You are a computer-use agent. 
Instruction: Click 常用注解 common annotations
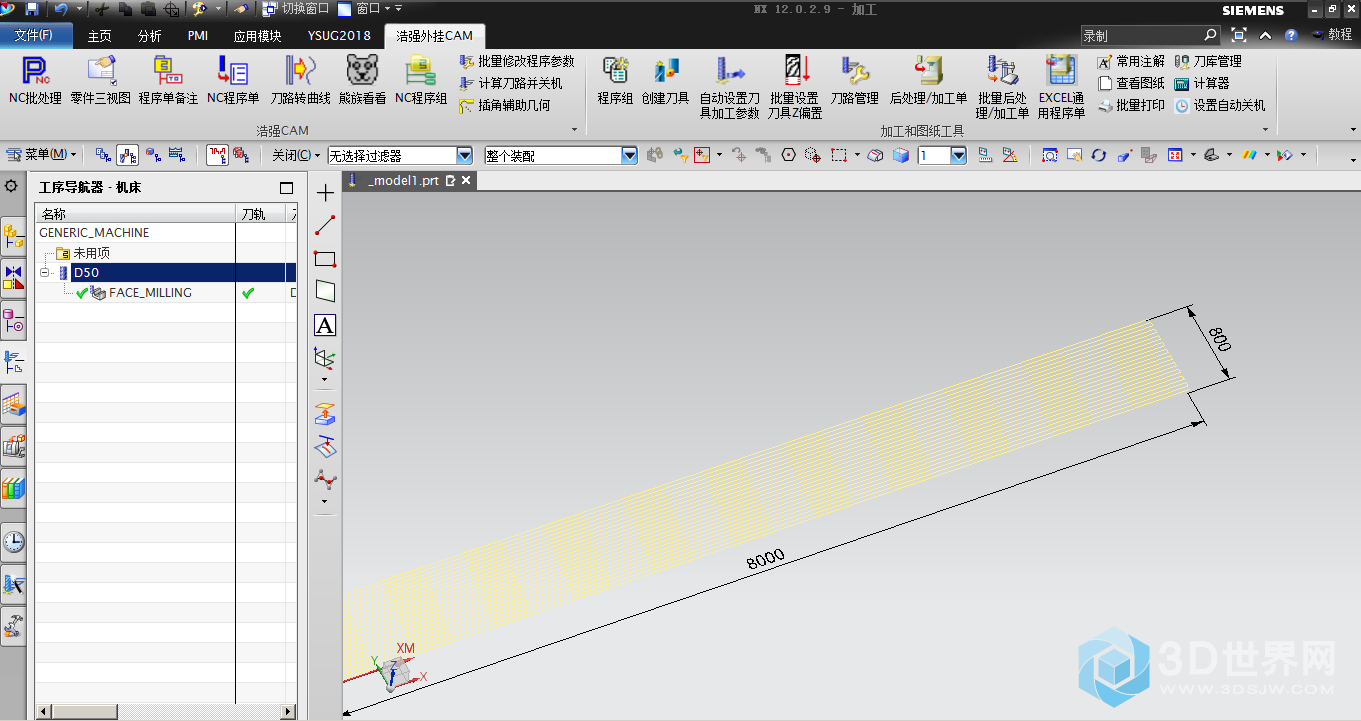pyautogui.click(x=1131, y=62)
